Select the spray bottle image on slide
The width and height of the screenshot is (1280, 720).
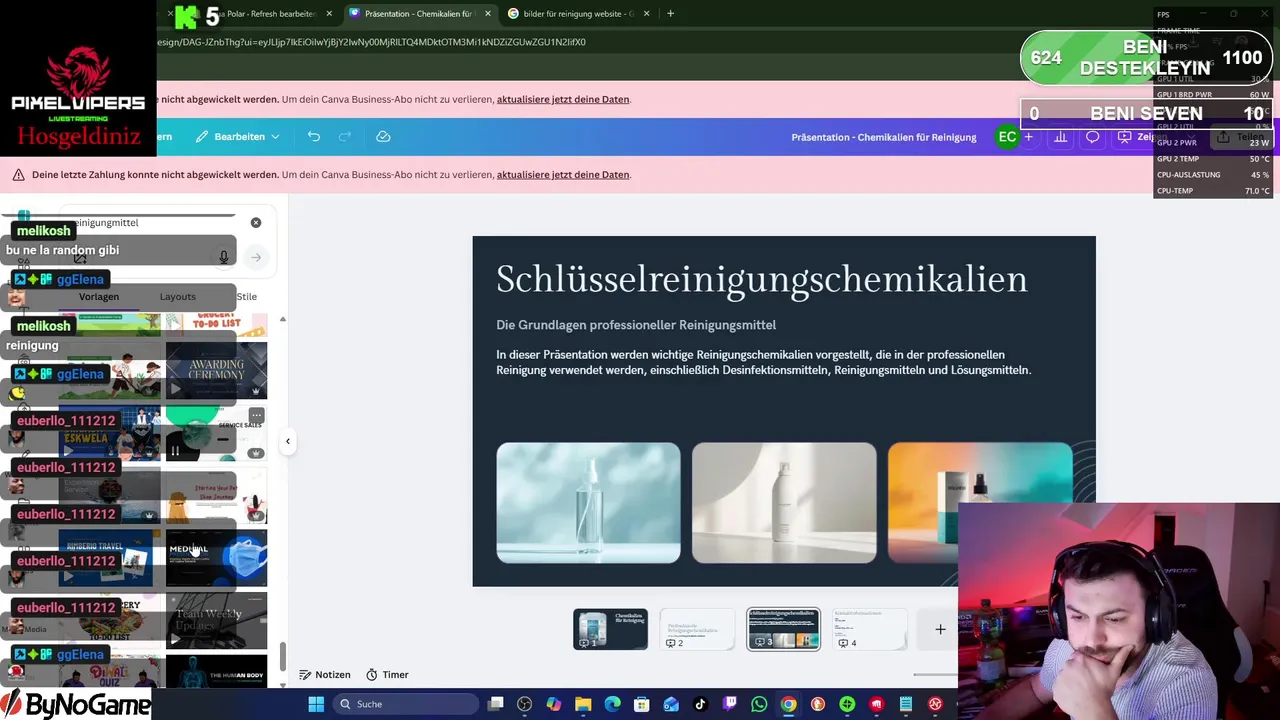[x=588, y=503]
